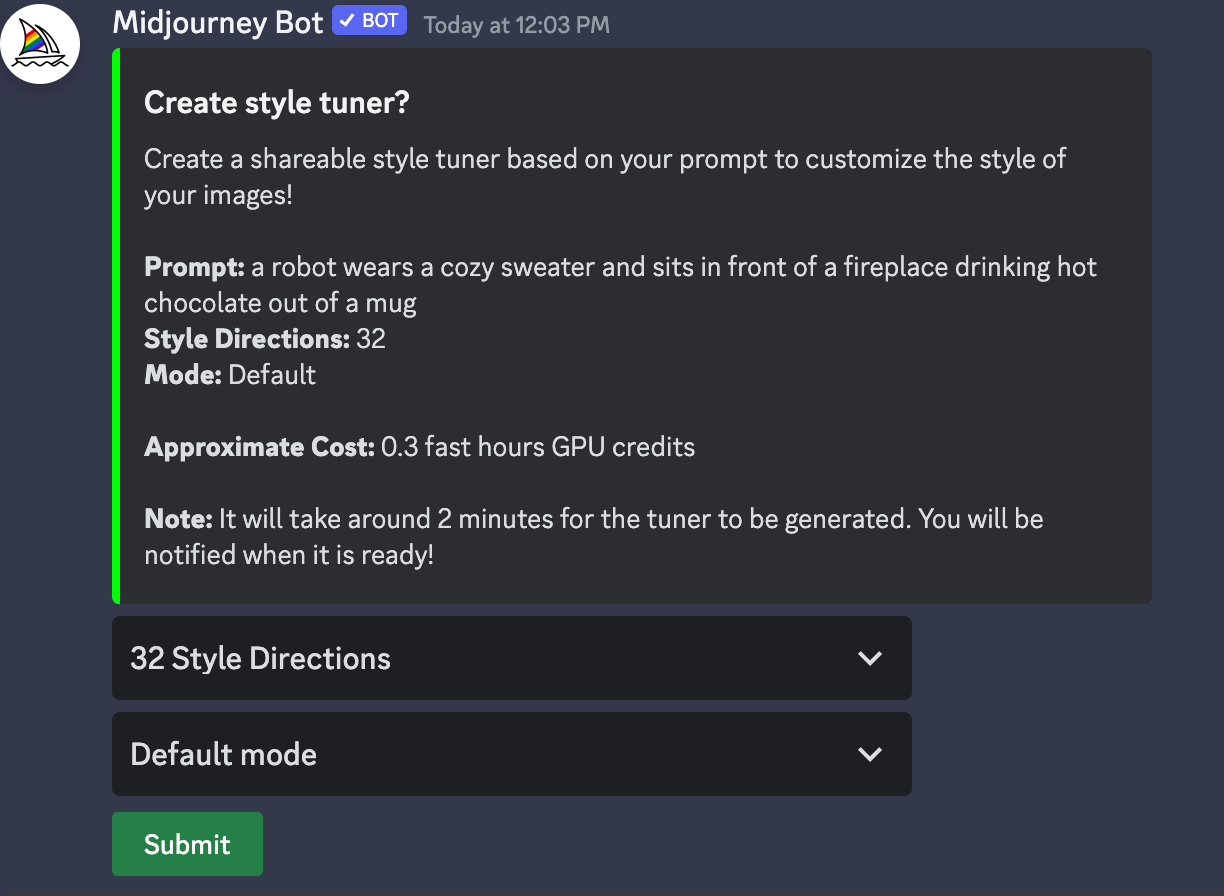The width and height of the screenshot is (1224, 896).
Task: Click the chevron on Default mode selector
Action: pos(870,754)
